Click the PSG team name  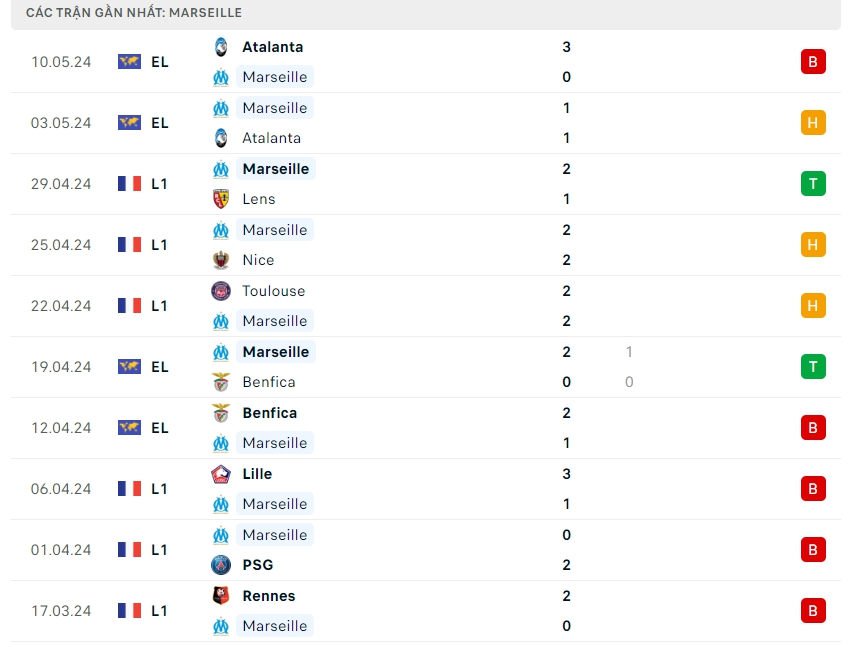[x=257, y=565]
